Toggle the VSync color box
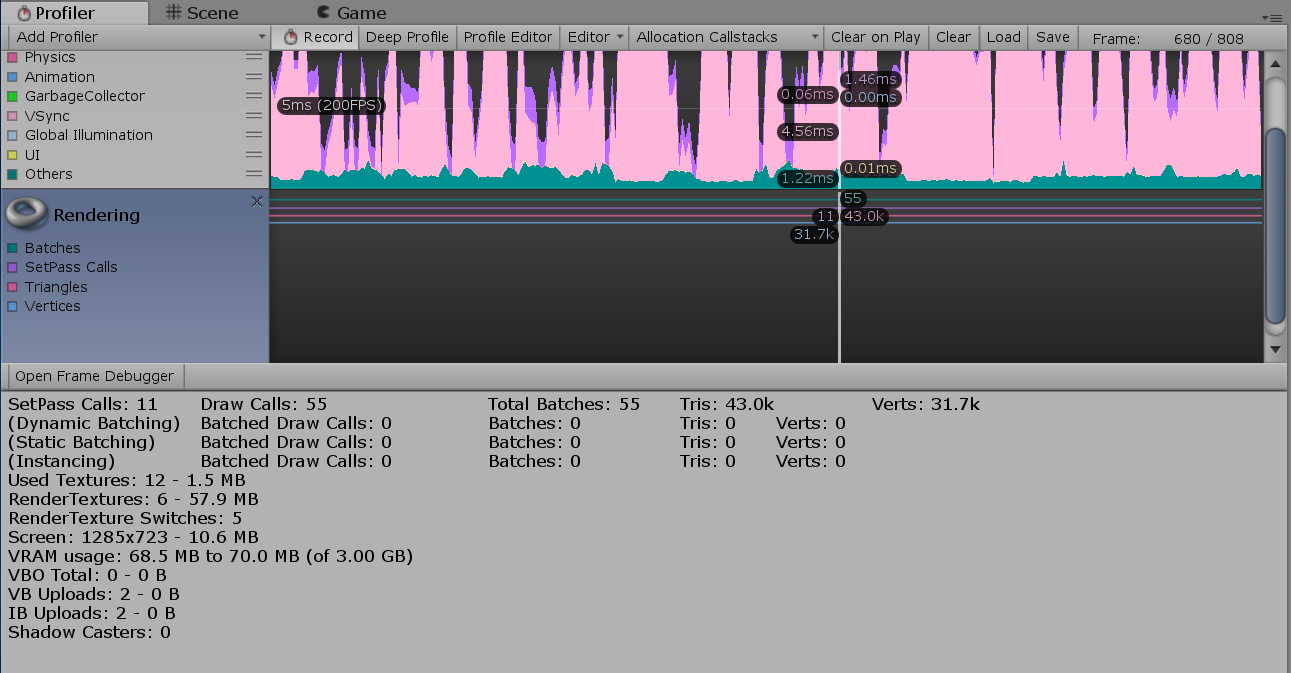Screen dimensions: 1291x673 pyautogui.click(x=12, y=116)
